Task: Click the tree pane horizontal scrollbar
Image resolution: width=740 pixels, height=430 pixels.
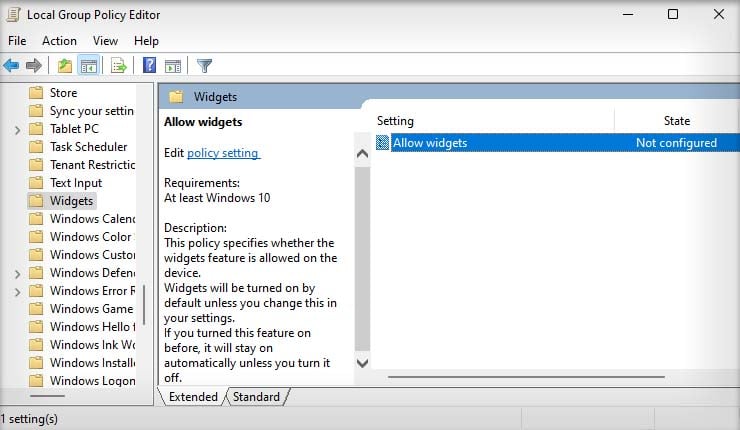Action: tap(47, 396)
